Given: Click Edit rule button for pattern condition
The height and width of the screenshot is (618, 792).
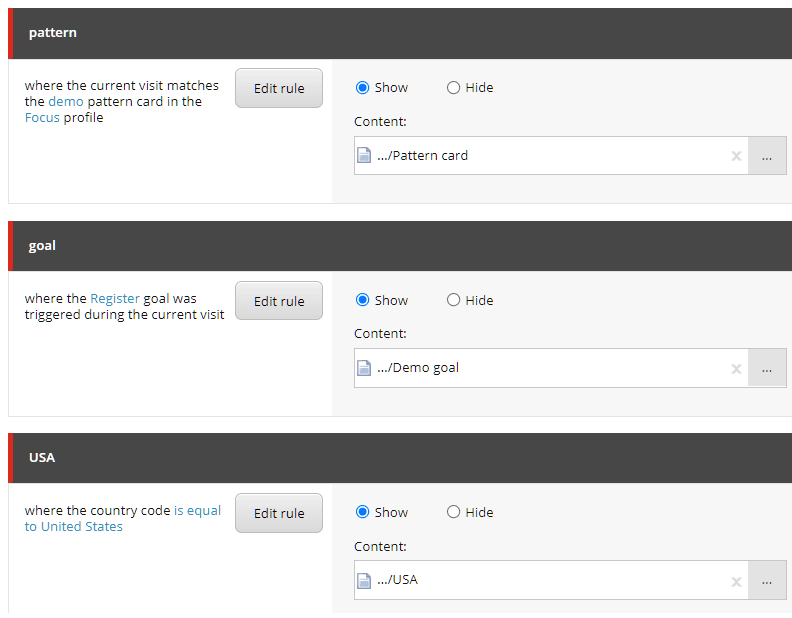Looking at the screenshot, I should pos(279,88).
